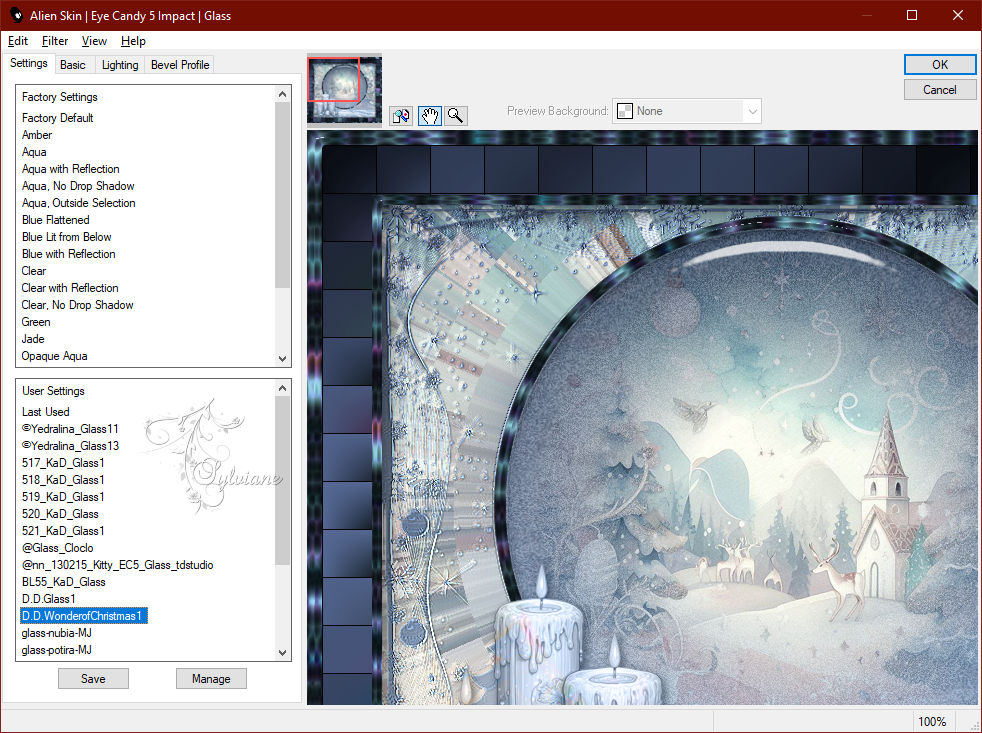
Task: Close the Eye Candy Glass window
Action: tap(958, 15)
